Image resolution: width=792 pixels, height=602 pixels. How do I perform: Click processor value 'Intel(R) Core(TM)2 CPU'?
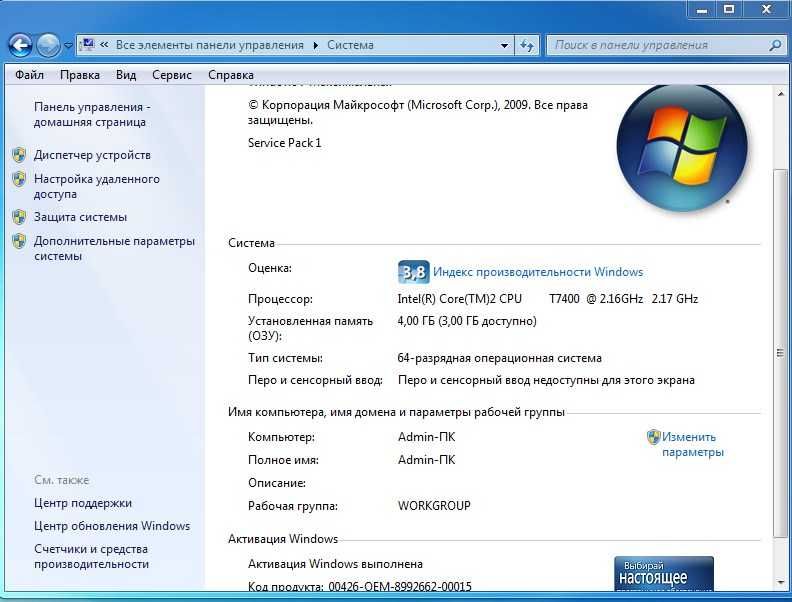pyautogui.click(x=460, y=299)
